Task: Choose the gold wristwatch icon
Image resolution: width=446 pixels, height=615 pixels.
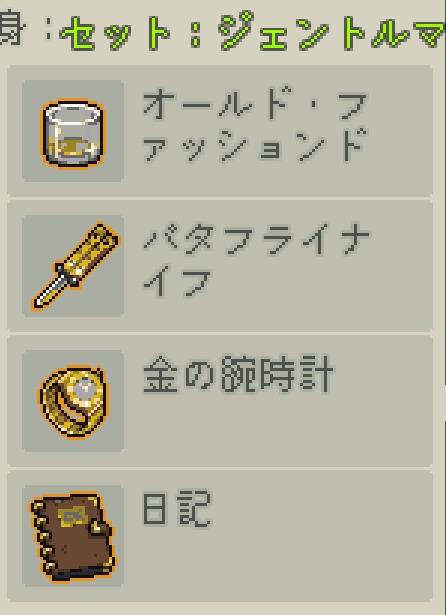Action: click(73, 402)
